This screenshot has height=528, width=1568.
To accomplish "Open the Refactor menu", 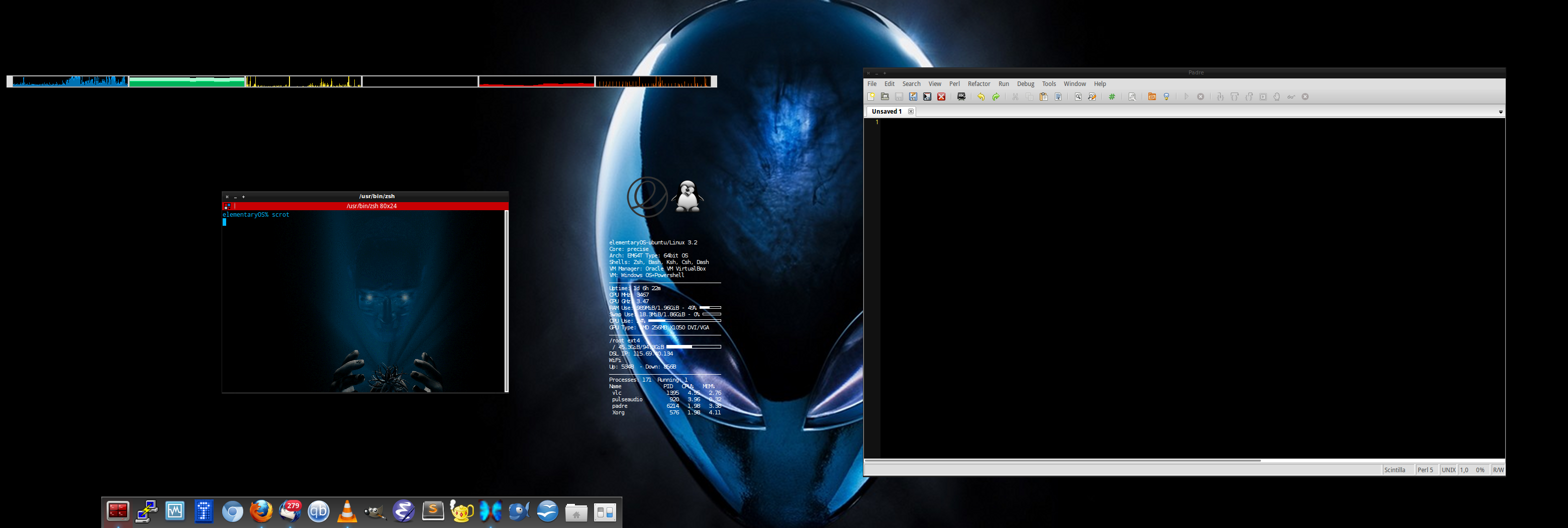I will [x=979, y=84].
